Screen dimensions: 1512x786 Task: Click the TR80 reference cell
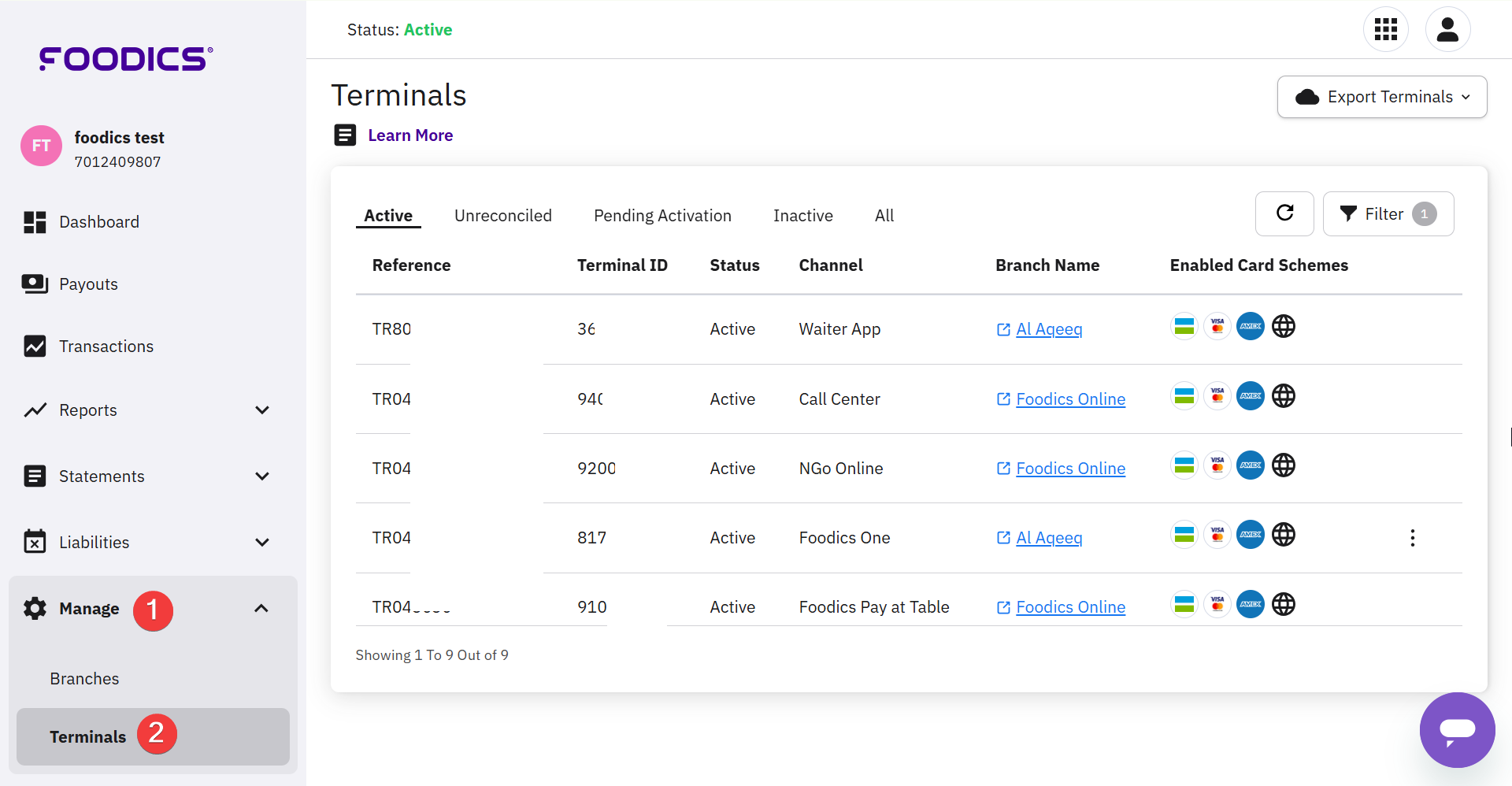[x=391, y=329]
